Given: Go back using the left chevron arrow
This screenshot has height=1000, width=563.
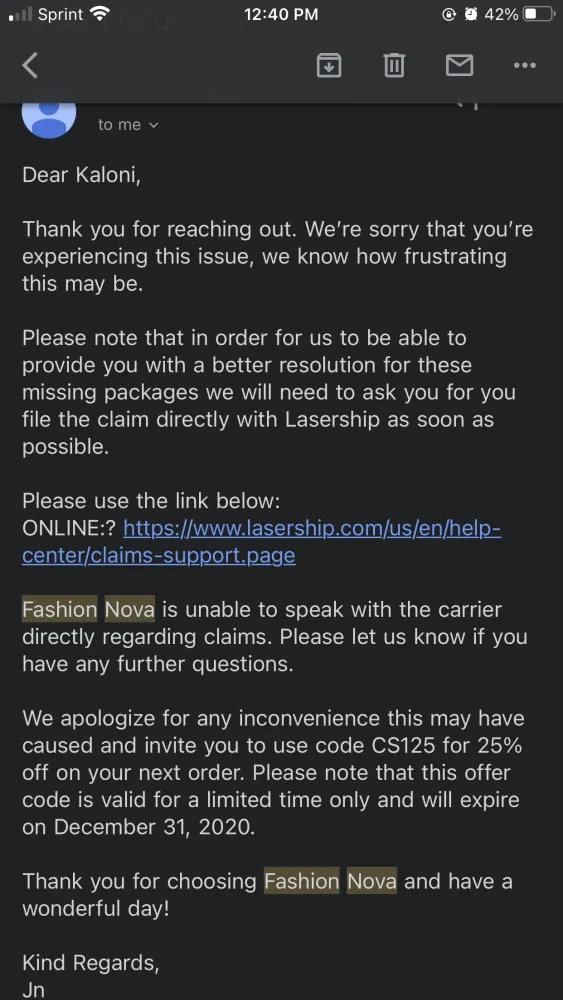Looking at the screenshot, I should 30,65.
